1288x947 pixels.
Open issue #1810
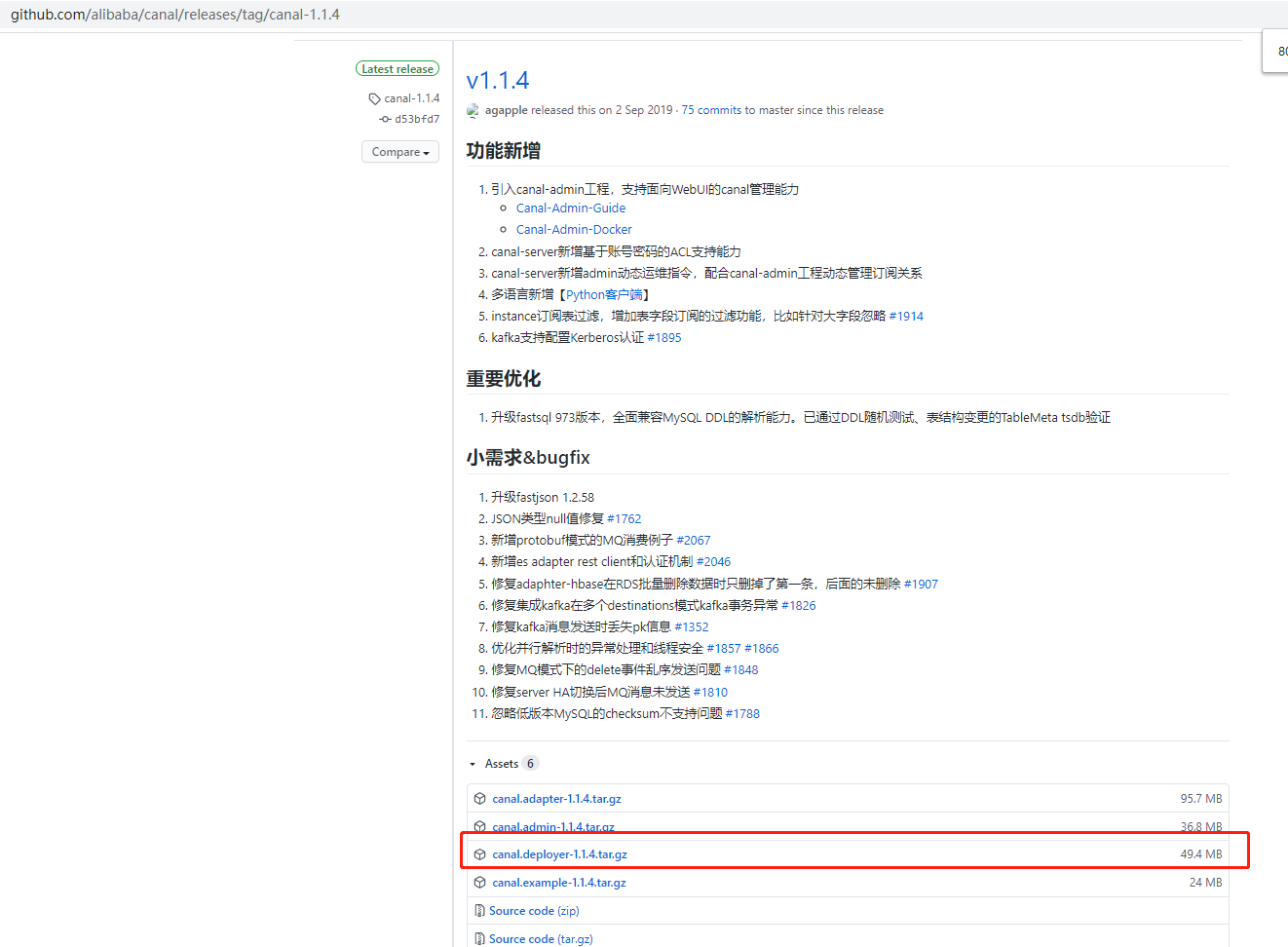tap(710, 693)
